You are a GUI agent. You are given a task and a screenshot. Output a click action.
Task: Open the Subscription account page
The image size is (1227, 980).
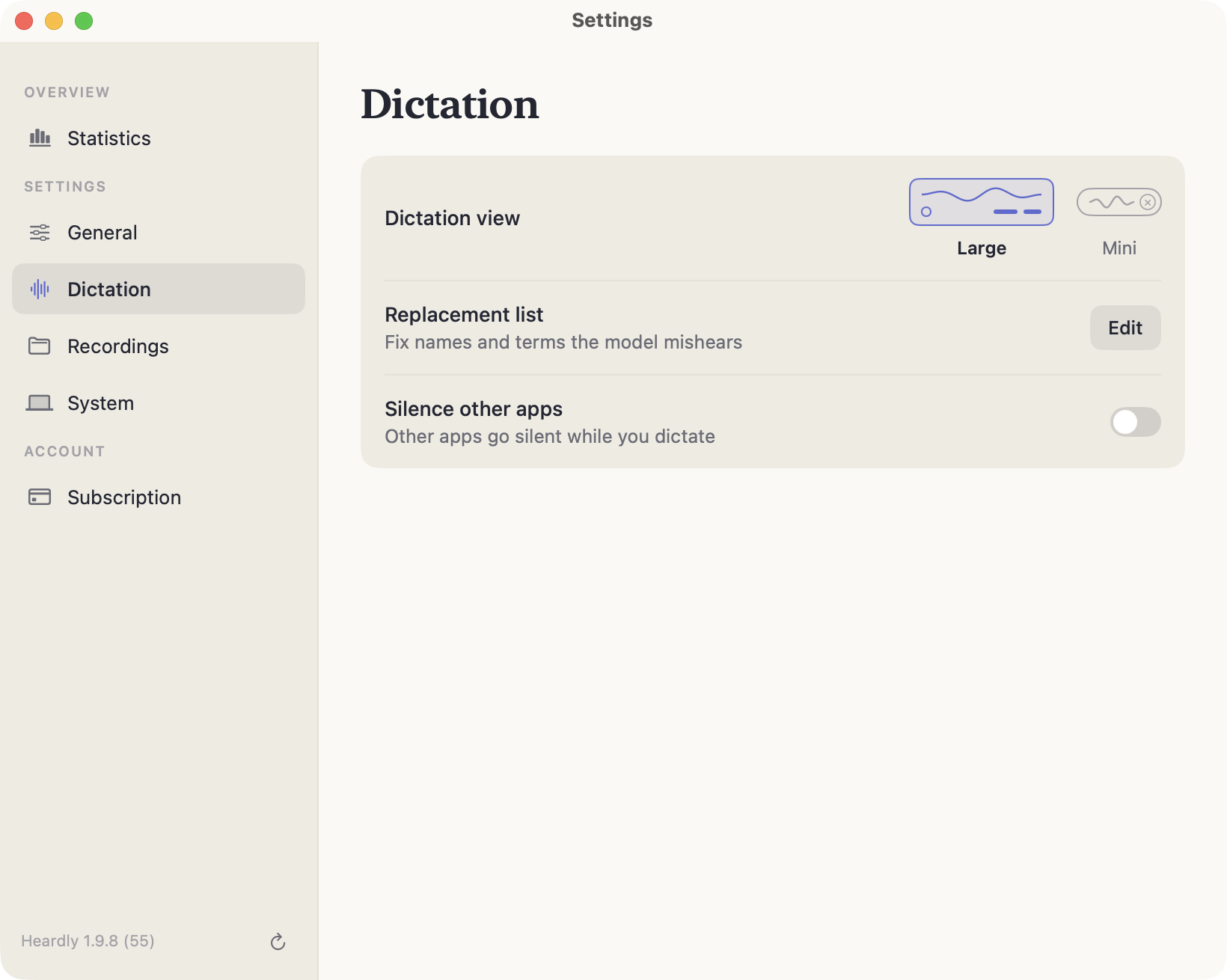coord(159,497)
